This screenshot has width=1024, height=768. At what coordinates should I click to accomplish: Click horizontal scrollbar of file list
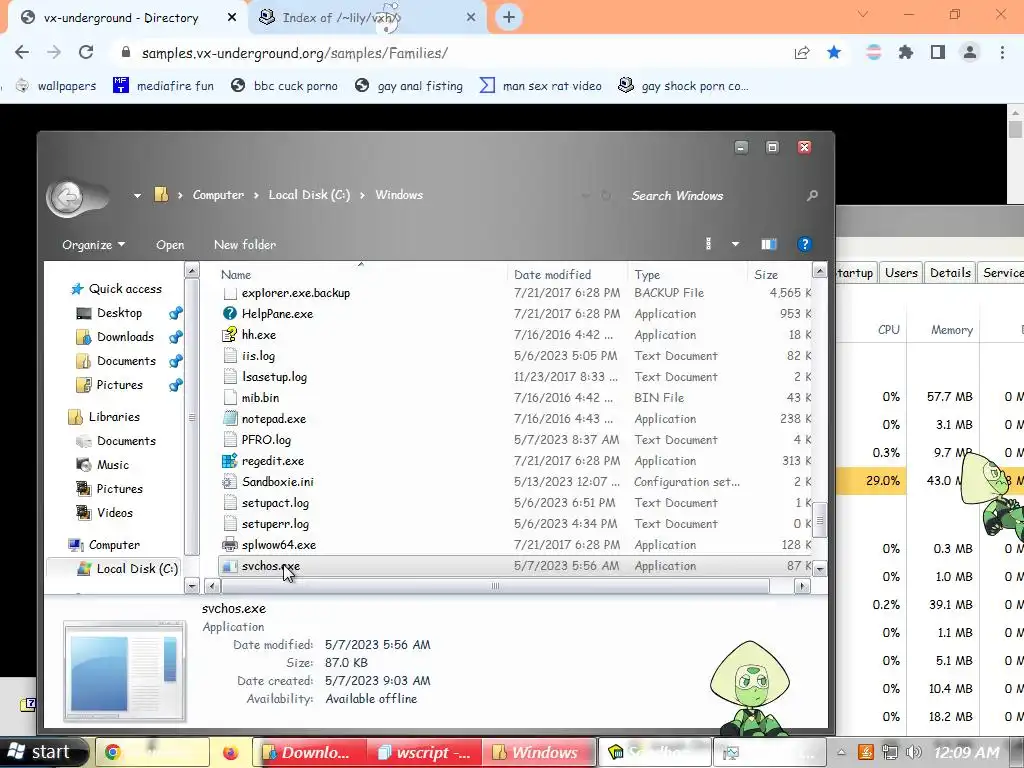click(x=496, y=586)
